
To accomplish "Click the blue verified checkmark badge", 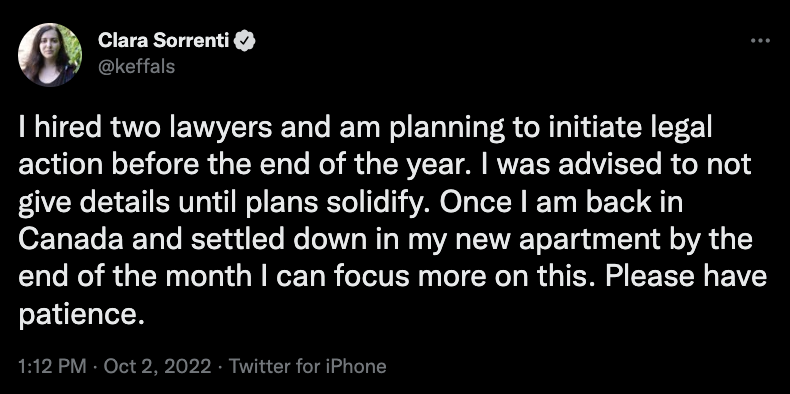I will tap(246, 42).
